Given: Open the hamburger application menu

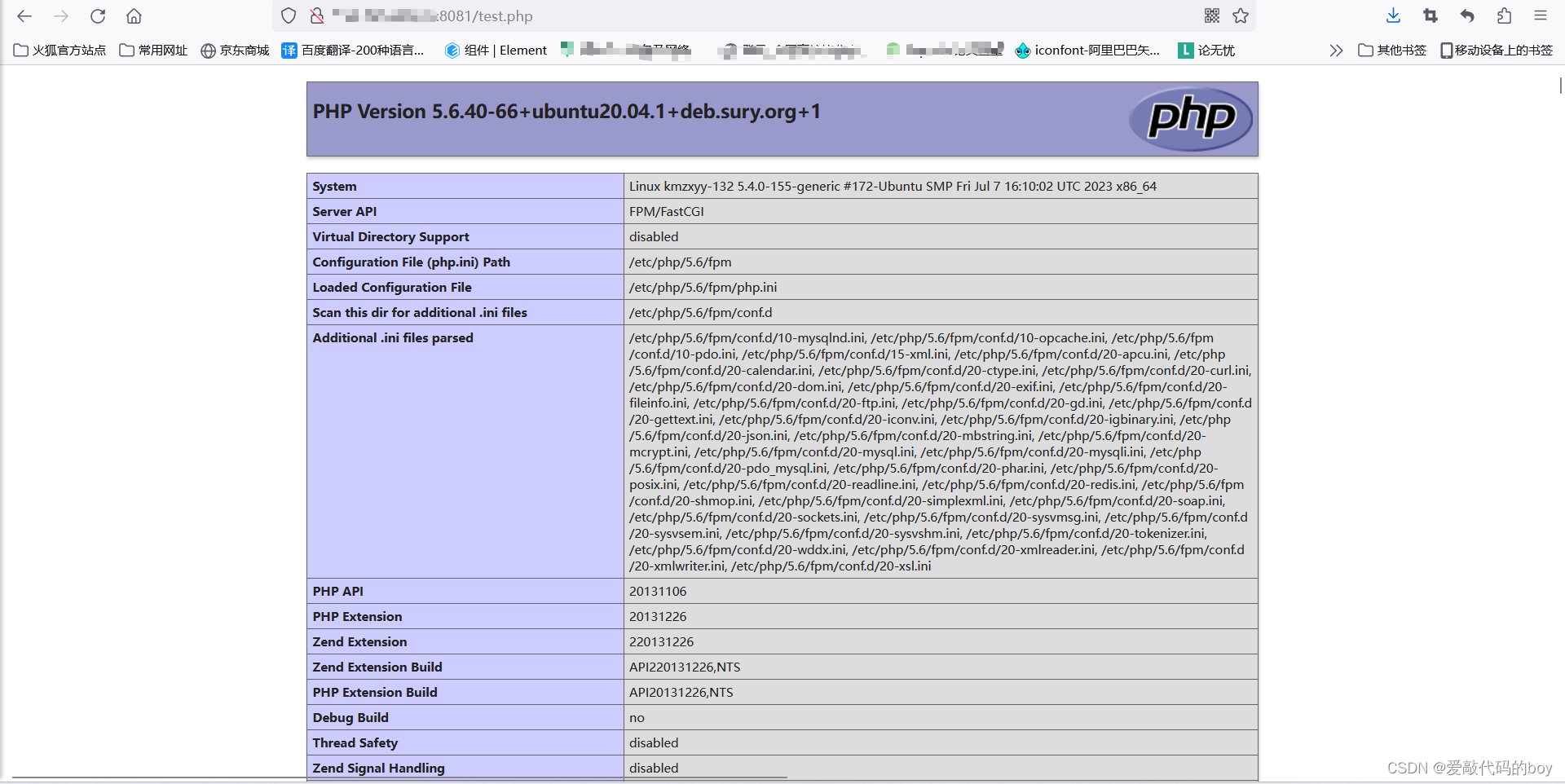Looking at the screenshot, I should 1541,15.
